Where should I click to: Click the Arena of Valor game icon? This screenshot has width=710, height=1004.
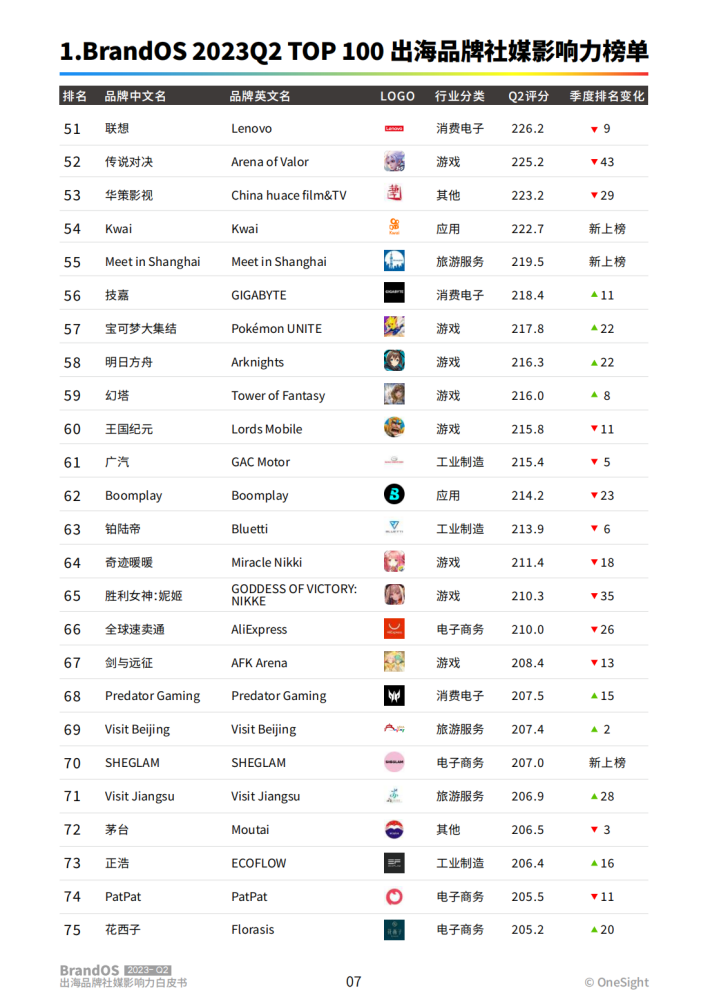click(394, 161)
